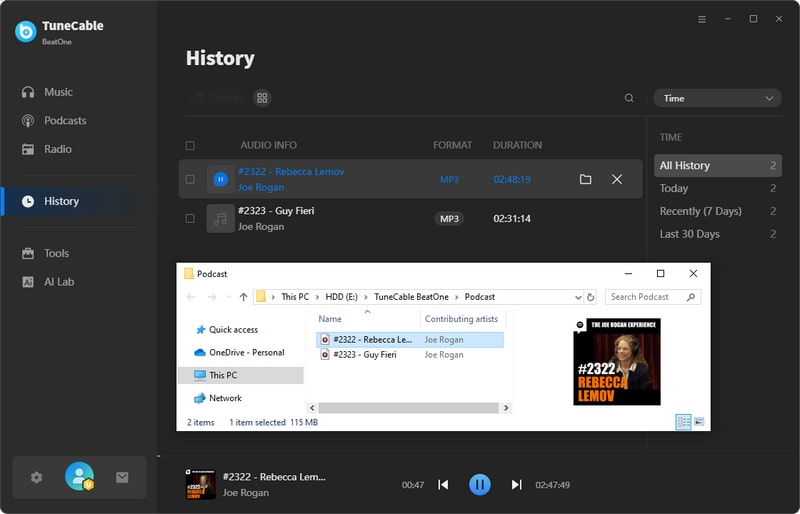The width and height of the screenshot is (800, 514).
Task: Open Tools from the sidebar
Action: tap(45, 253)
